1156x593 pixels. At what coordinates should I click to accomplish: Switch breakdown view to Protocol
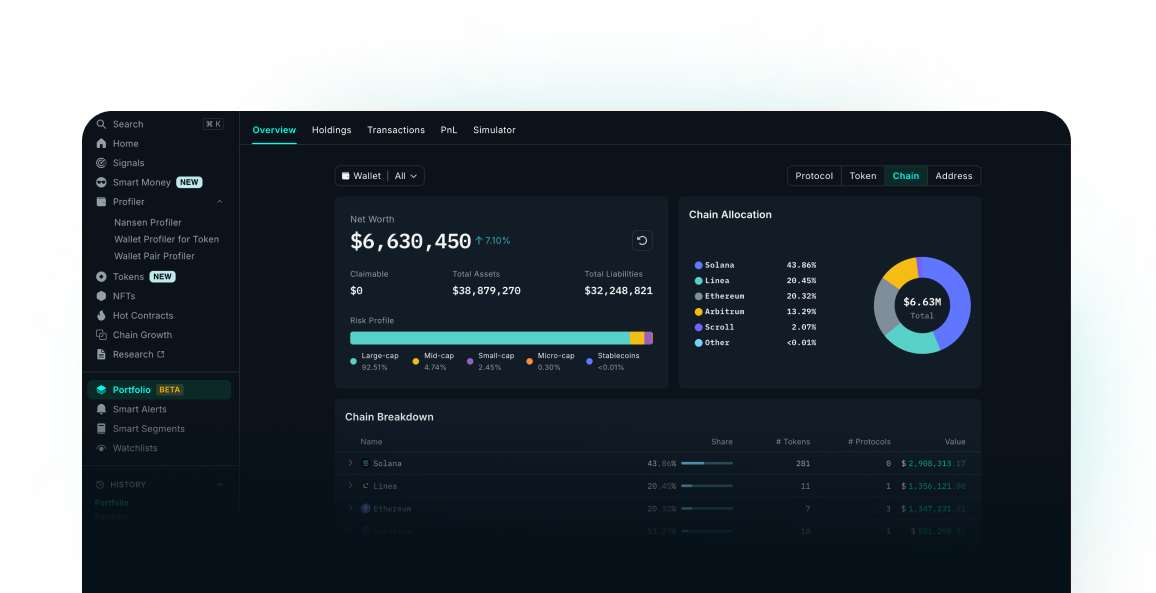point(814,176)
